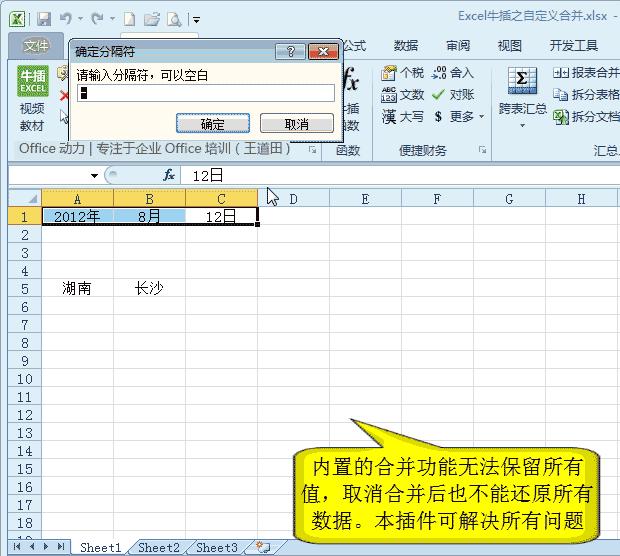Open the 文件 tab
Viewport: 620px width, 556px height.
click(x=36, y=46)
